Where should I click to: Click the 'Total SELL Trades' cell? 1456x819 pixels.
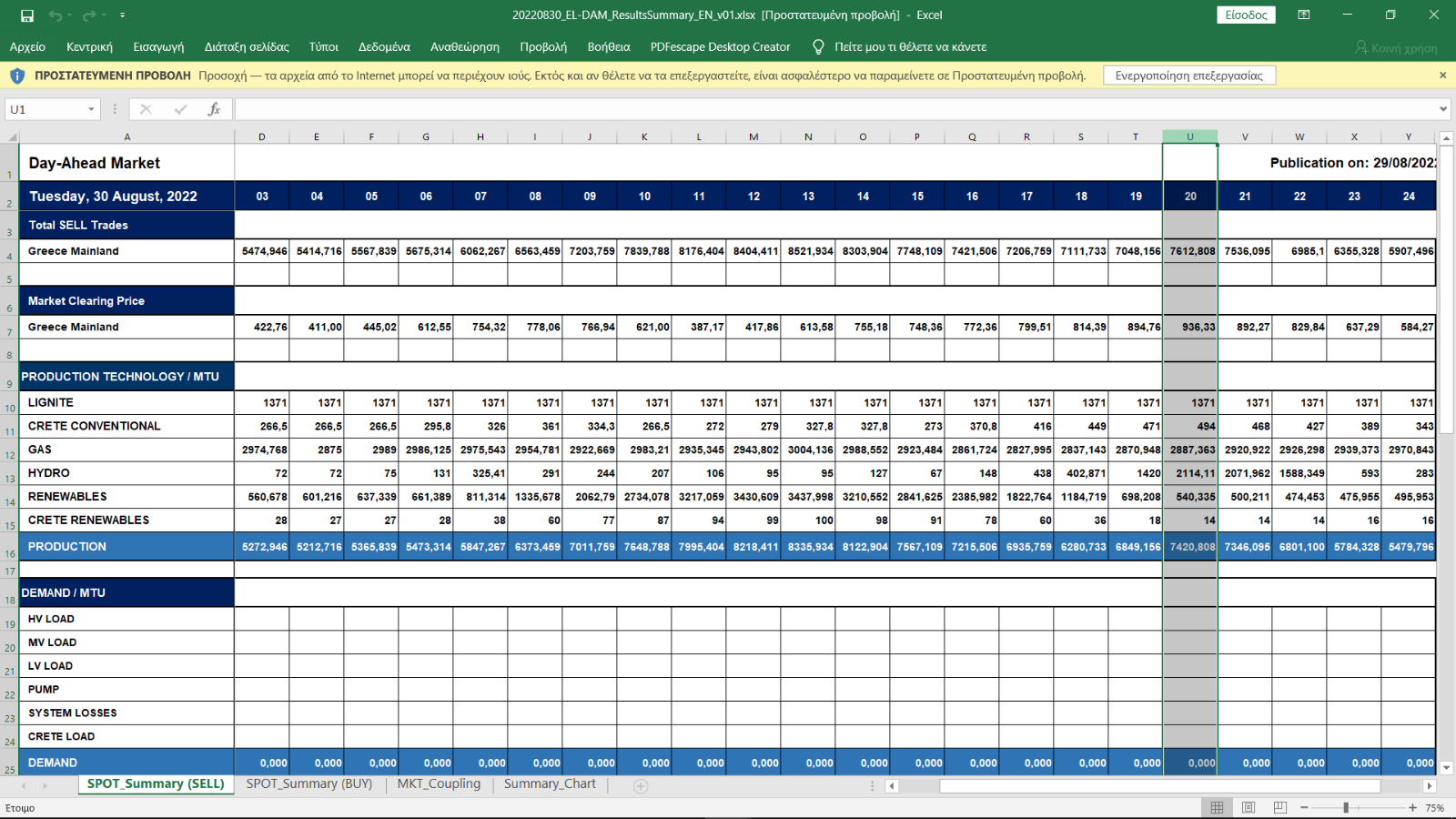coord(127,225)
